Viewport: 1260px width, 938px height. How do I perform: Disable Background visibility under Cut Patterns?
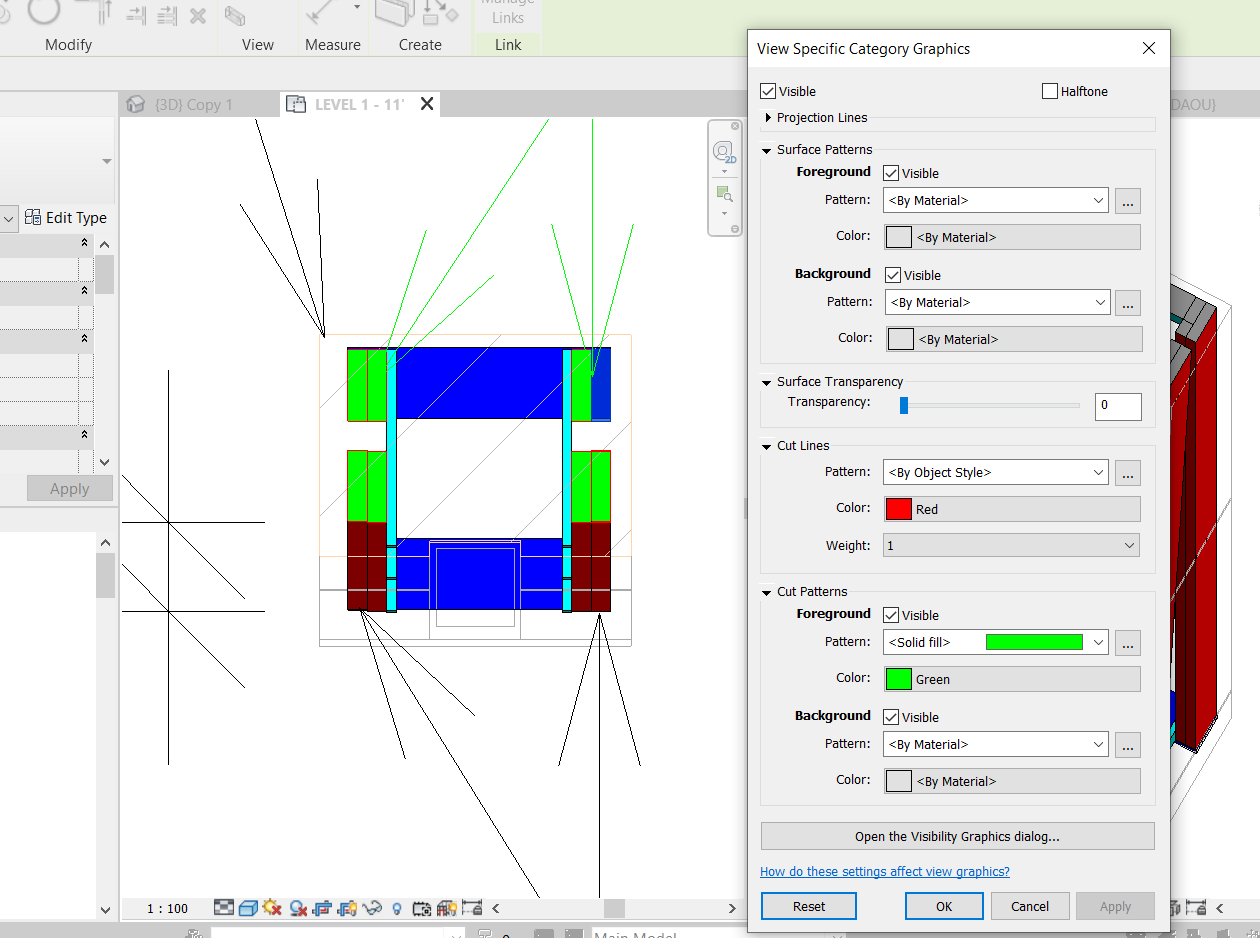tap(890, 717)
